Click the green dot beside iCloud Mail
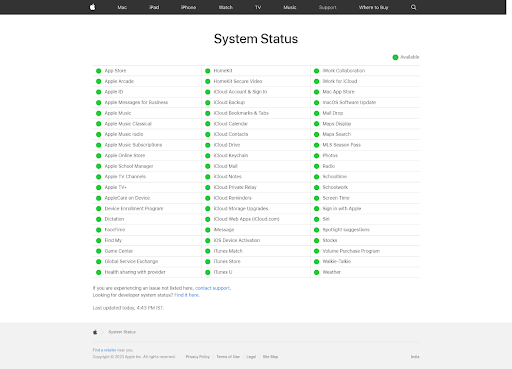 [208, 166]
